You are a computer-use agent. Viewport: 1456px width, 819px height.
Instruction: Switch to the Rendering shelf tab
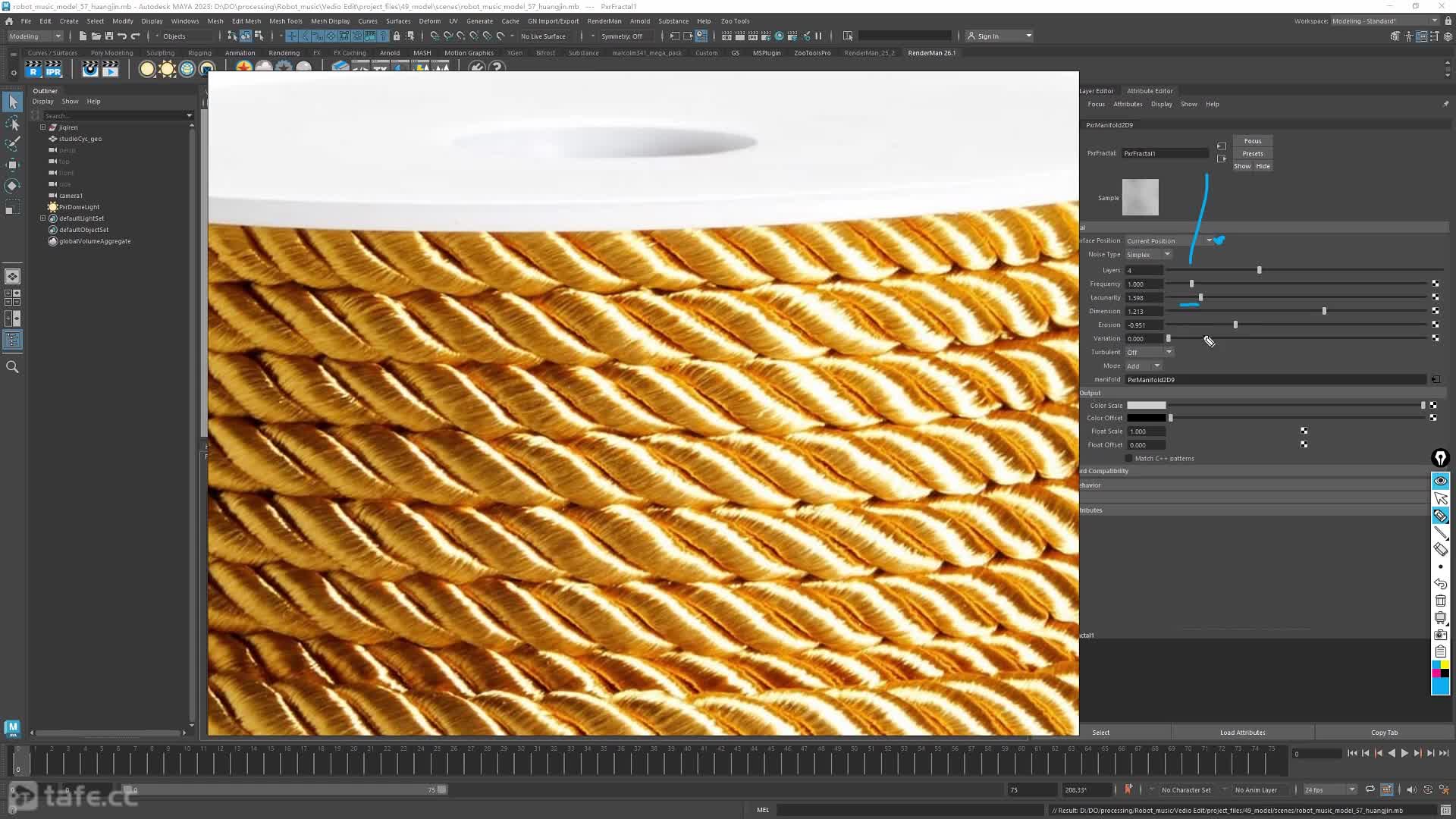[x=284, y=53]
